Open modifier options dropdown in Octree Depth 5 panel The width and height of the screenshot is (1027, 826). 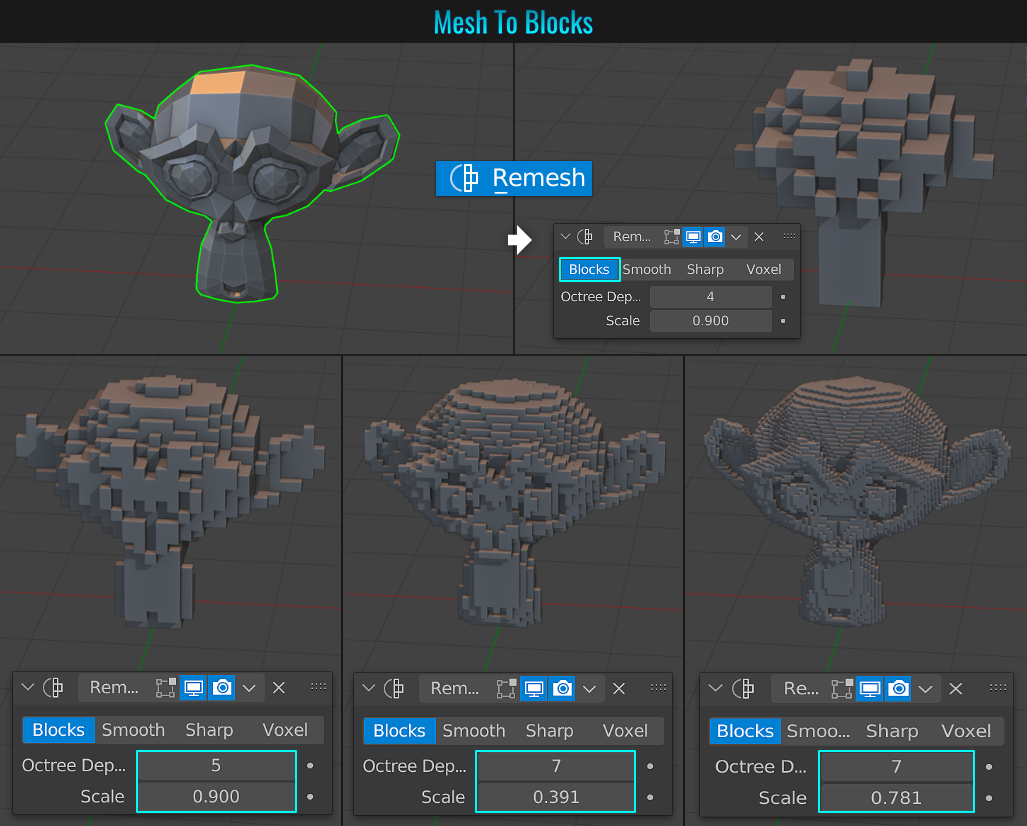click(250, 688)
